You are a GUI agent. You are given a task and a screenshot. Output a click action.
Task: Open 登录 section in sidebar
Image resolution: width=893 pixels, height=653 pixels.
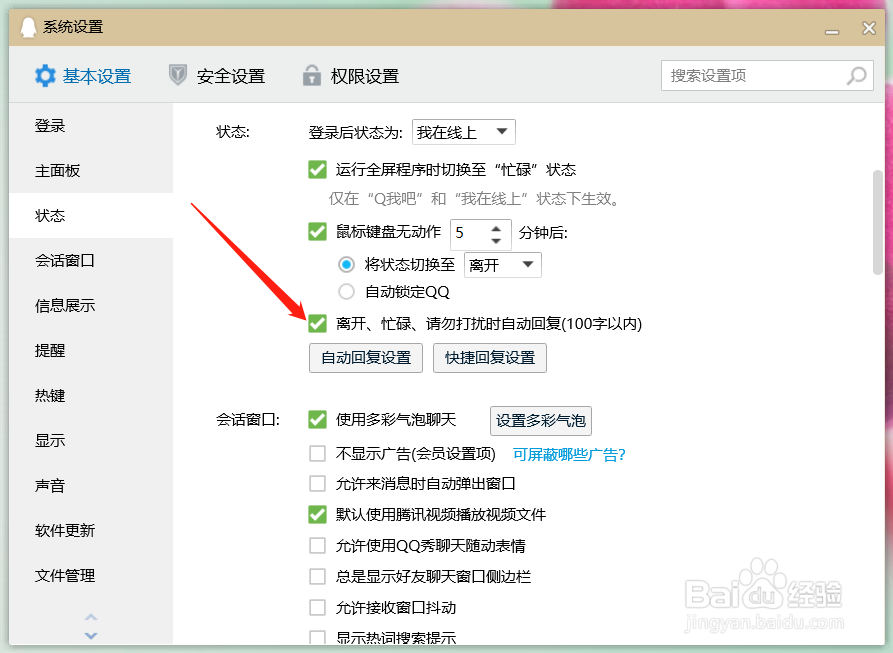[91, 125]
